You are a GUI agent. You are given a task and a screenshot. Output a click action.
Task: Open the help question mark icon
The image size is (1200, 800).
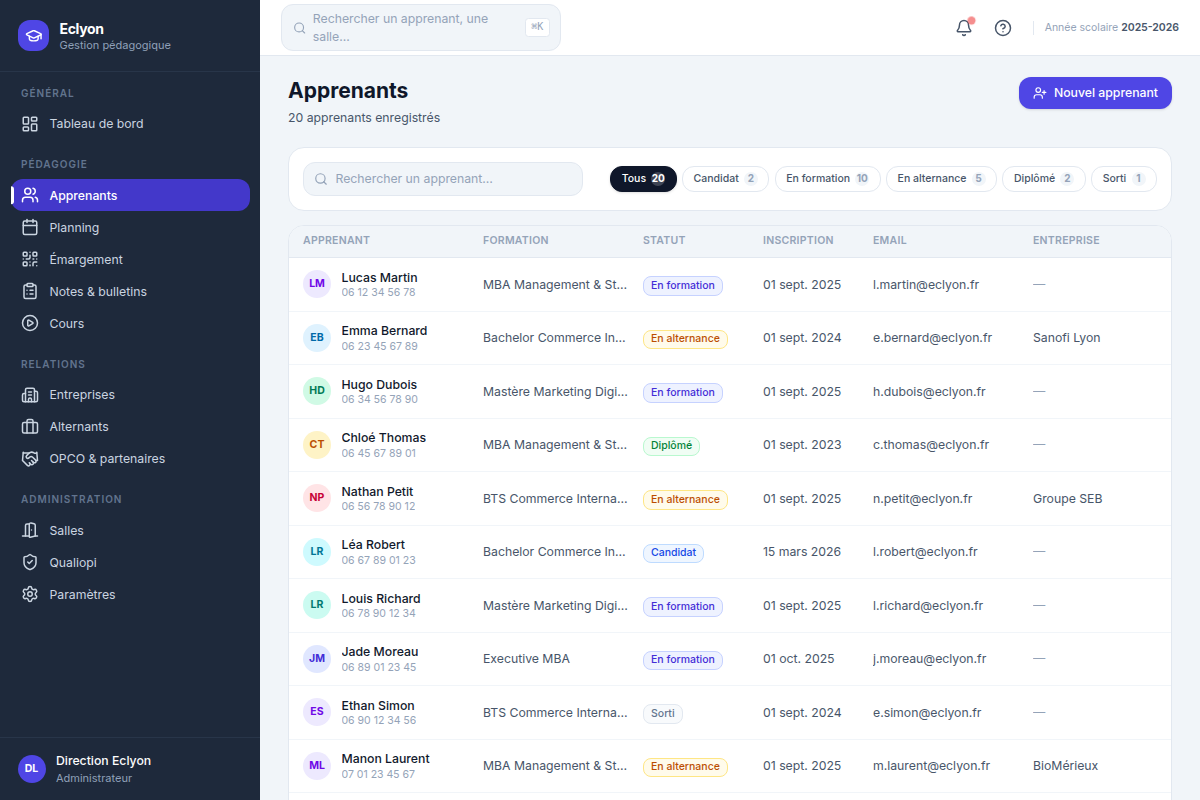click(1003, 28)
